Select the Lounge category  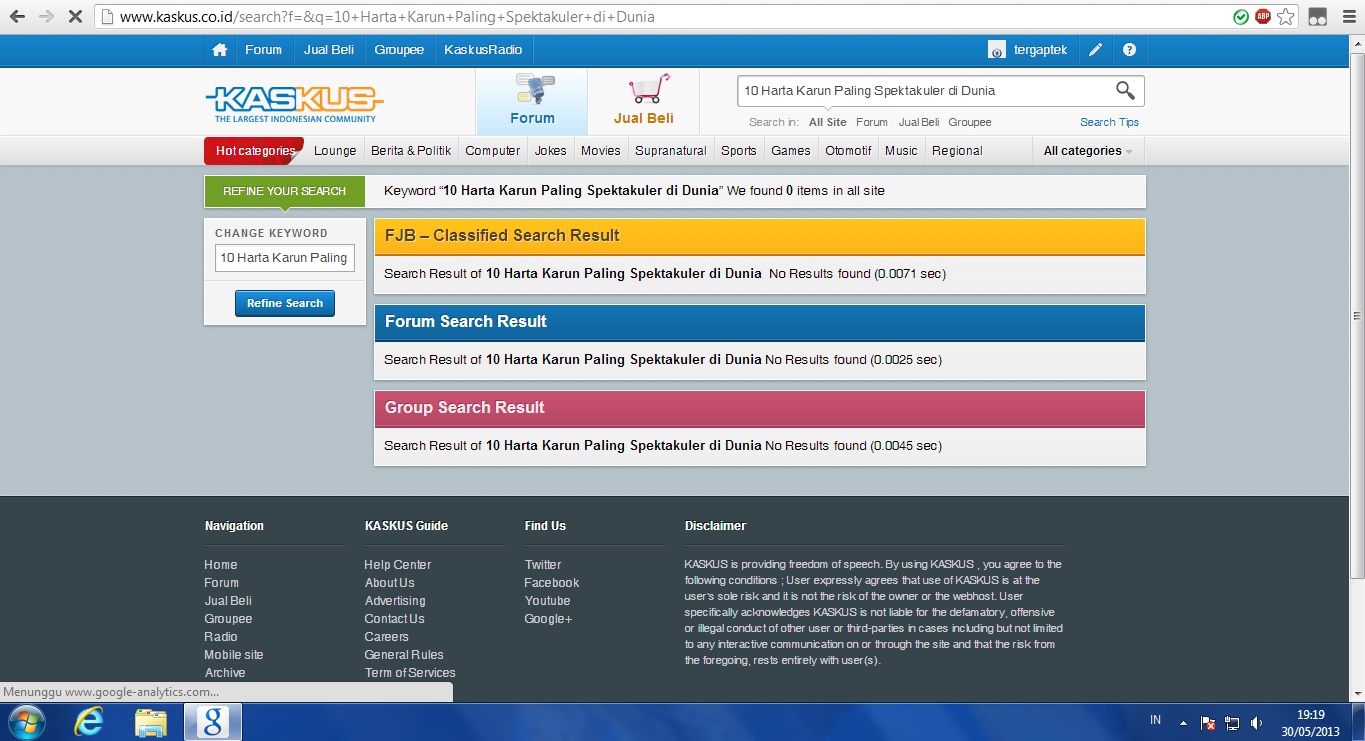coord(335,151)
